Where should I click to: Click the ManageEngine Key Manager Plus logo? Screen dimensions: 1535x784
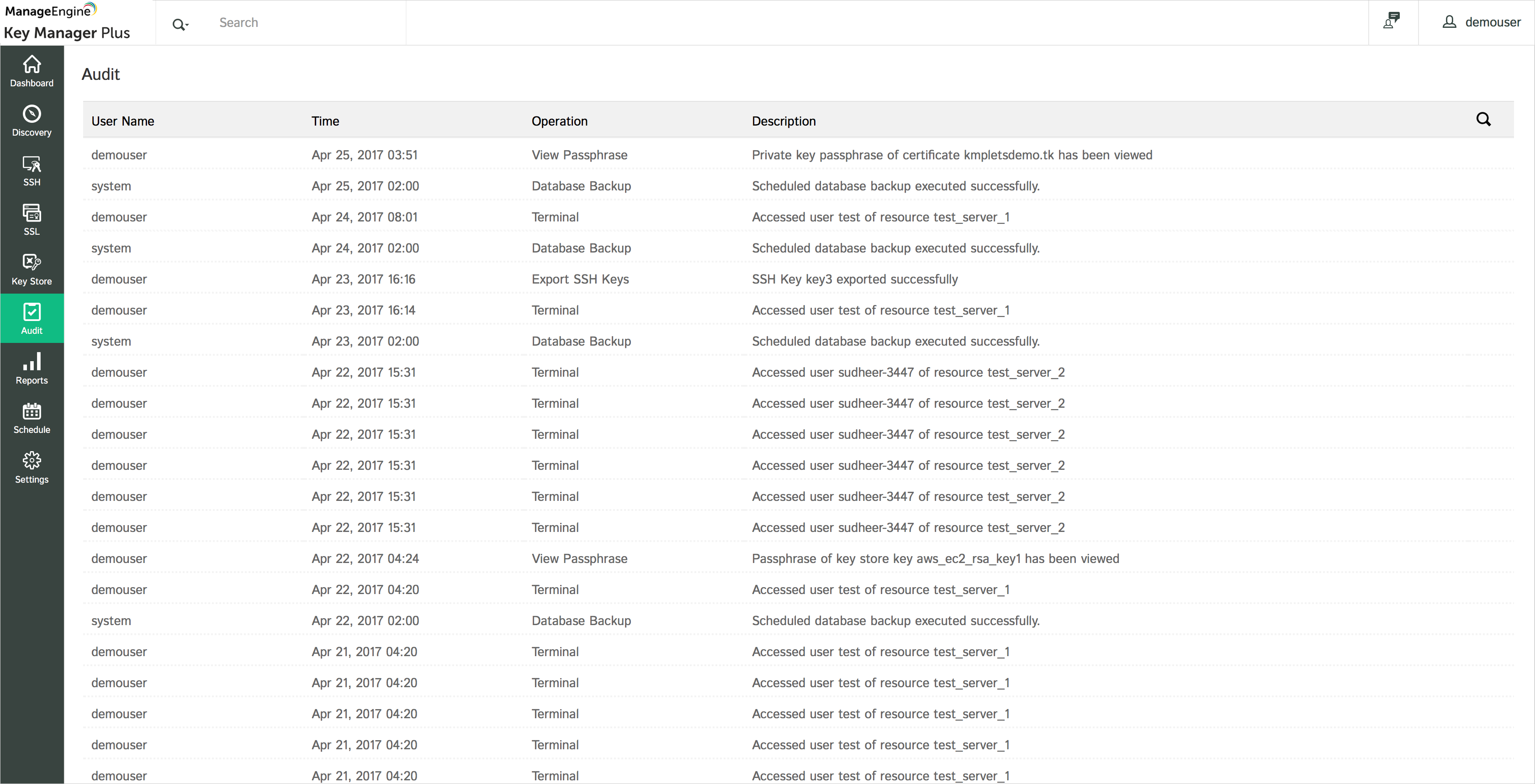tap(66, 22)
